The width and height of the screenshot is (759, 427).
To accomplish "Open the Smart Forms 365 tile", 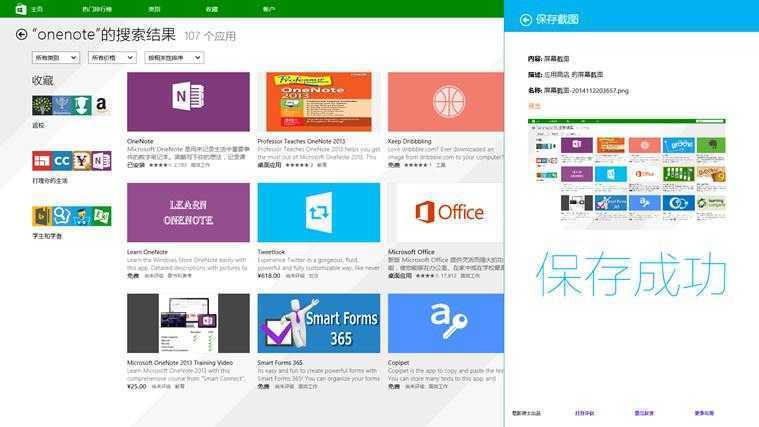I will (319, 323).
